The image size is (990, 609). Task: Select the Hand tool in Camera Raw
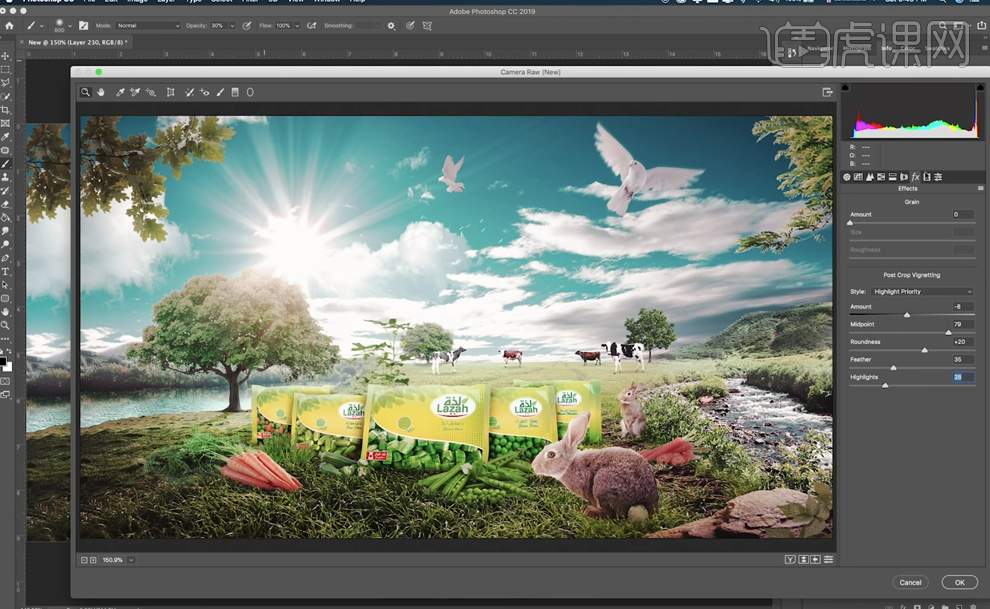101,92
